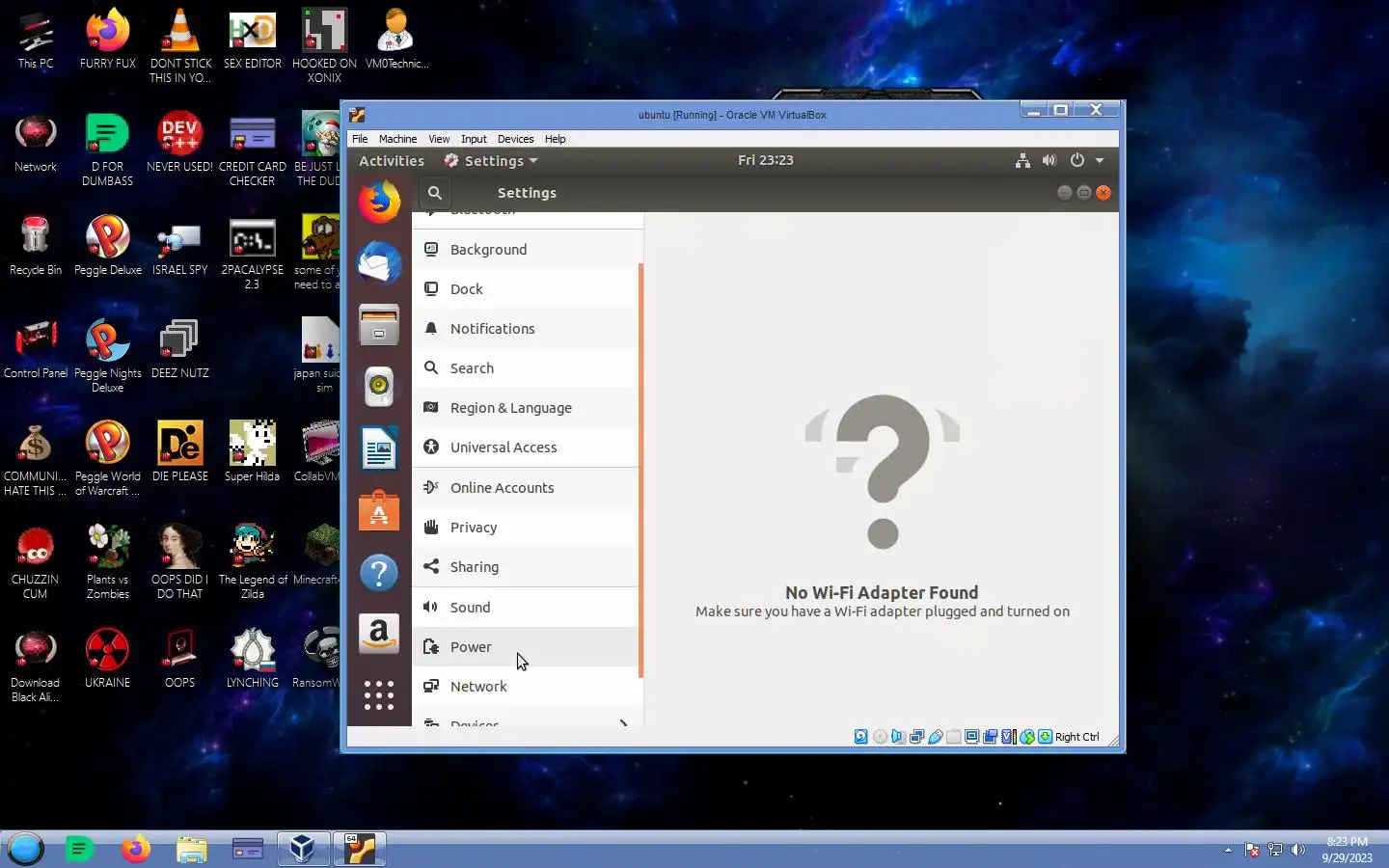Viewport: 1389px width, 868px height.
Task: Open VirtualBox Input menu
Action: (x=474, y=139)
